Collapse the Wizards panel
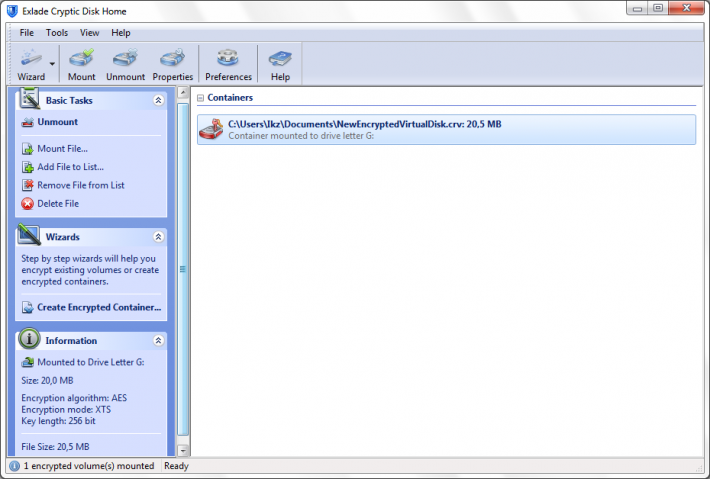 [158, 236]
